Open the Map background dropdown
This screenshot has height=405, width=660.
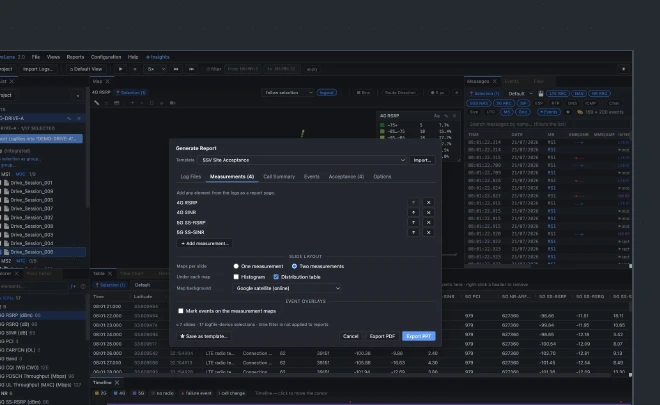pyautogui.click(x=287, y=288)
